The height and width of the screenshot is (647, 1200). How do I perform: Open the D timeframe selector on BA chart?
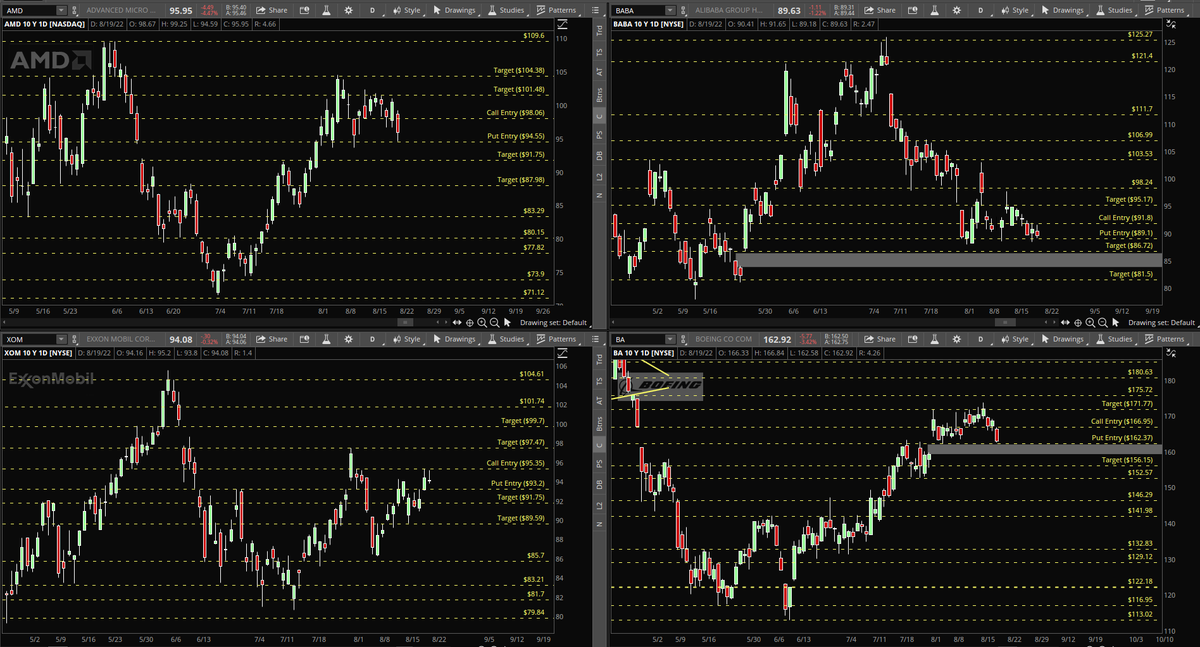click(980, 339)
